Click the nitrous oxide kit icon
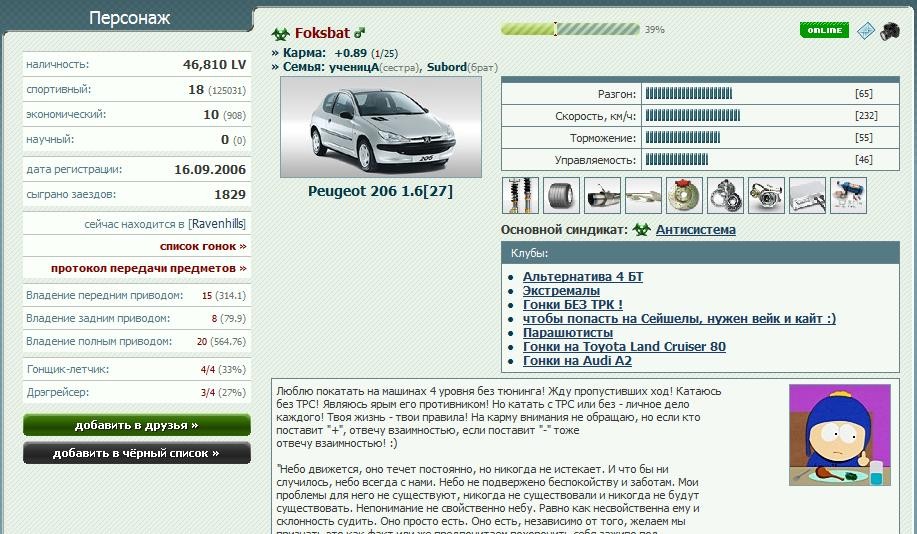Screen dimensions: 917x534 tap(848, 195)
